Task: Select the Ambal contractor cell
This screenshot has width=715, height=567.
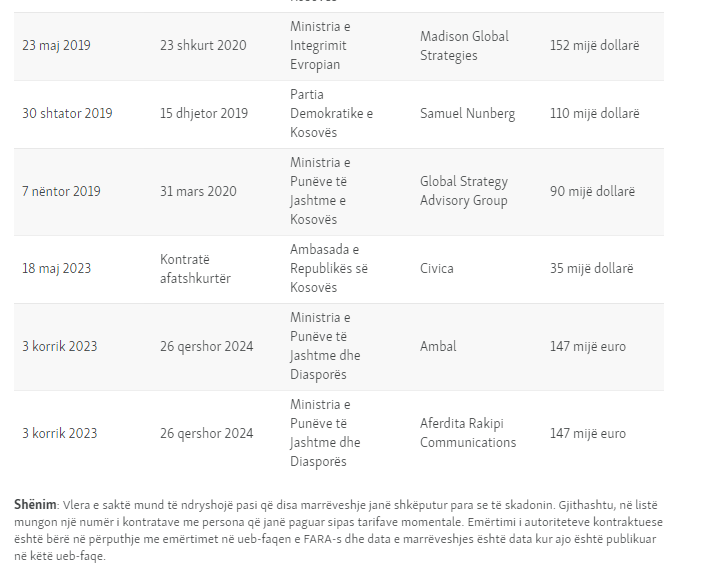Action: [x=438, y=347]
